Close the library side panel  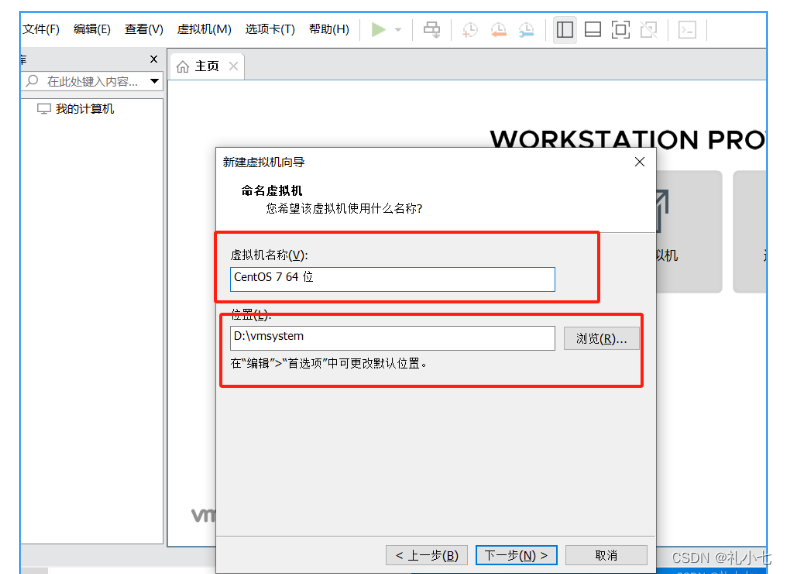pyautogui.click(x=154, y=59)
